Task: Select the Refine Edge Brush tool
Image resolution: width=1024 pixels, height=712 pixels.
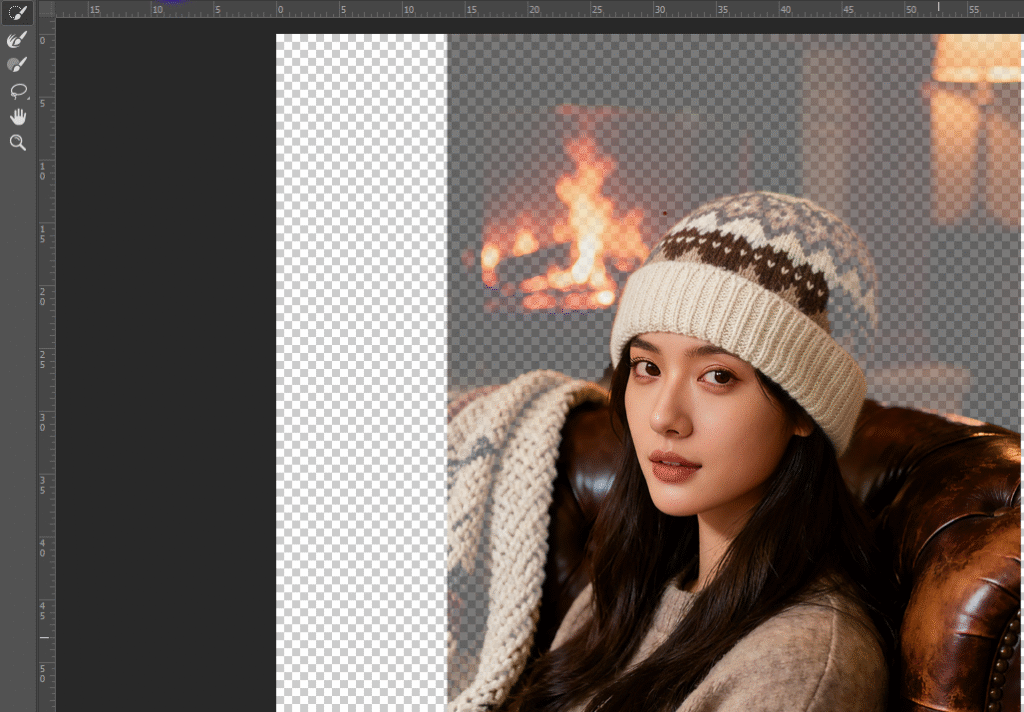Action: tap(17, 39)
